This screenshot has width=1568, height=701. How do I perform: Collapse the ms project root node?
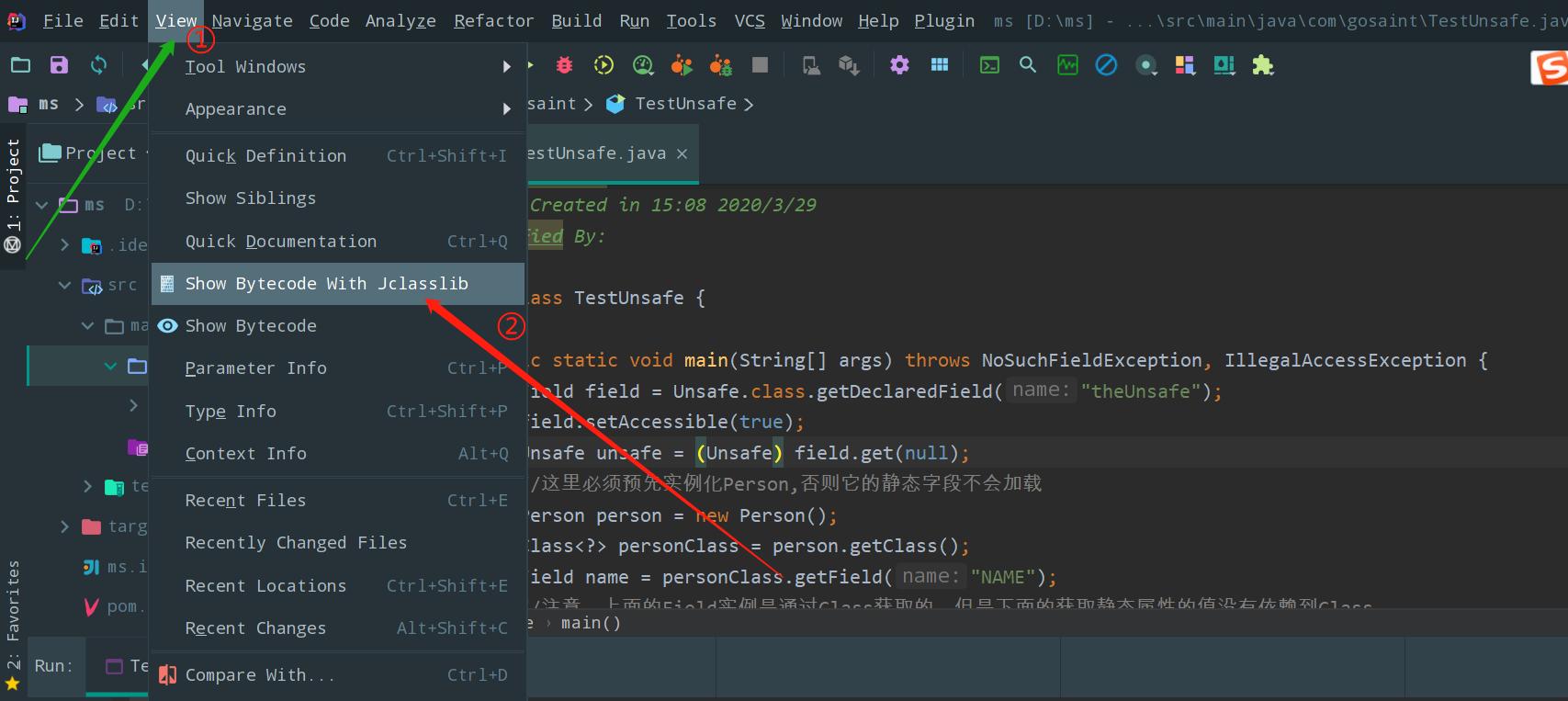[x=41, y=205]
